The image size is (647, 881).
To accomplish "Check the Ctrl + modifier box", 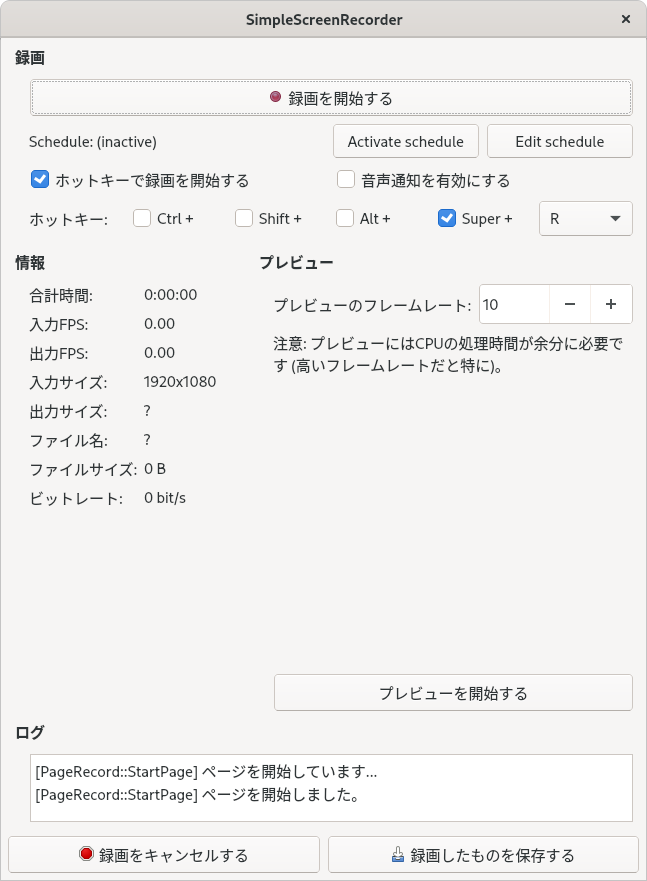I will click(142, 218).
